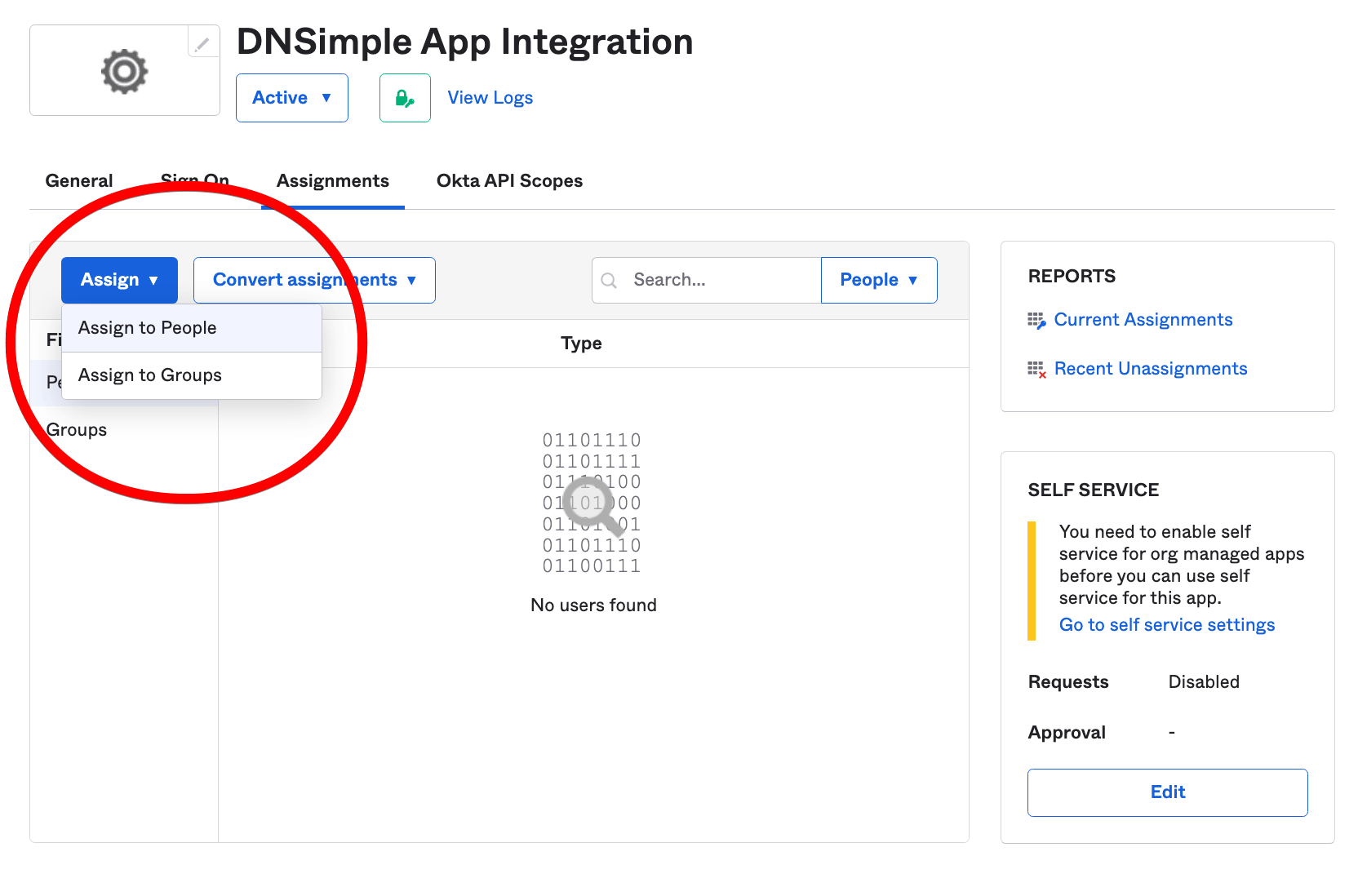Open the Convert assignments dropdown
The width and height of the screenshot is (1358, 896).
tap(314, 280)
